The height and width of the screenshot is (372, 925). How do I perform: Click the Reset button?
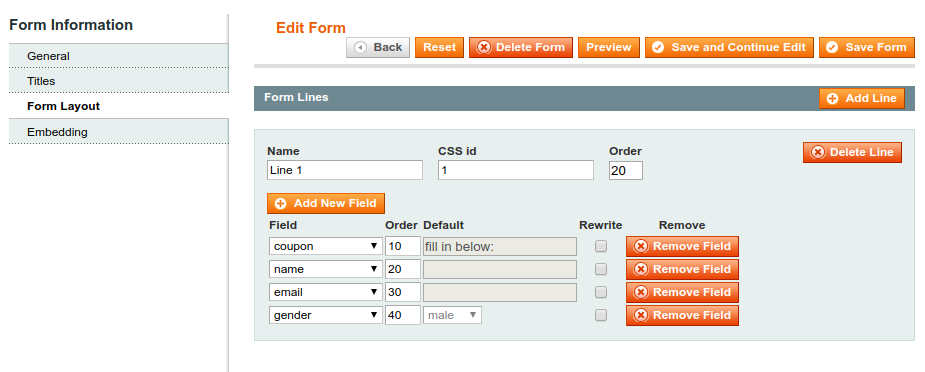click(x=439, y=48)
